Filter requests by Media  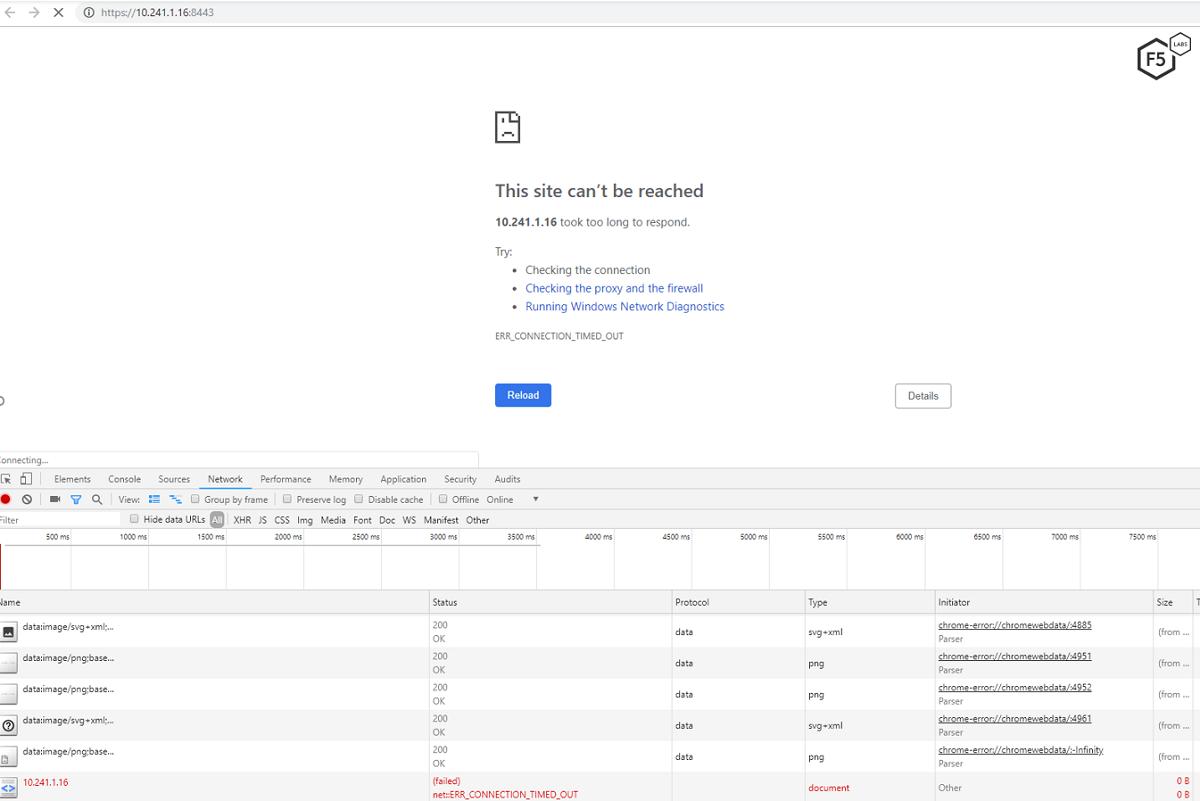[x=333, y=520]
